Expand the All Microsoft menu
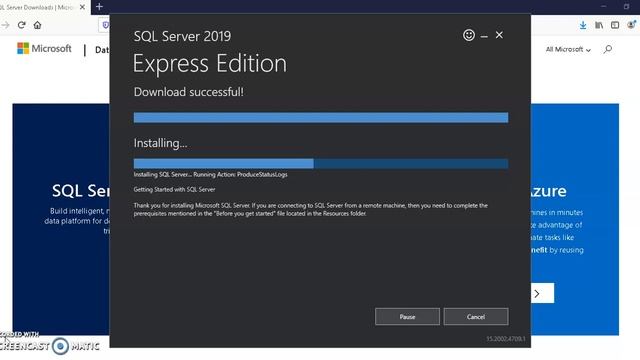The height and width of the screenshot is (360, 640). click(568, 49)
